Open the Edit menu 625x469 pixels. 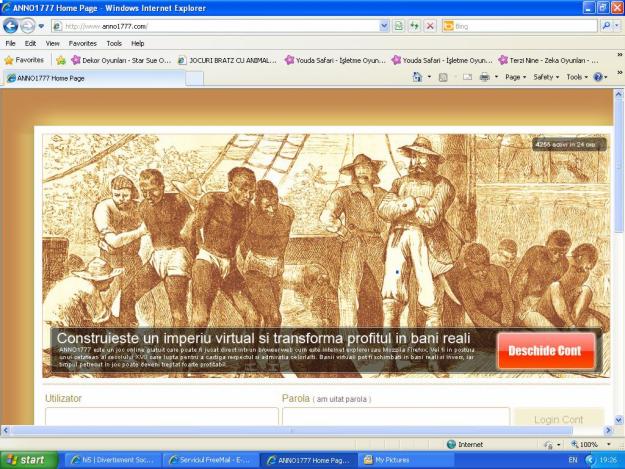30,43
